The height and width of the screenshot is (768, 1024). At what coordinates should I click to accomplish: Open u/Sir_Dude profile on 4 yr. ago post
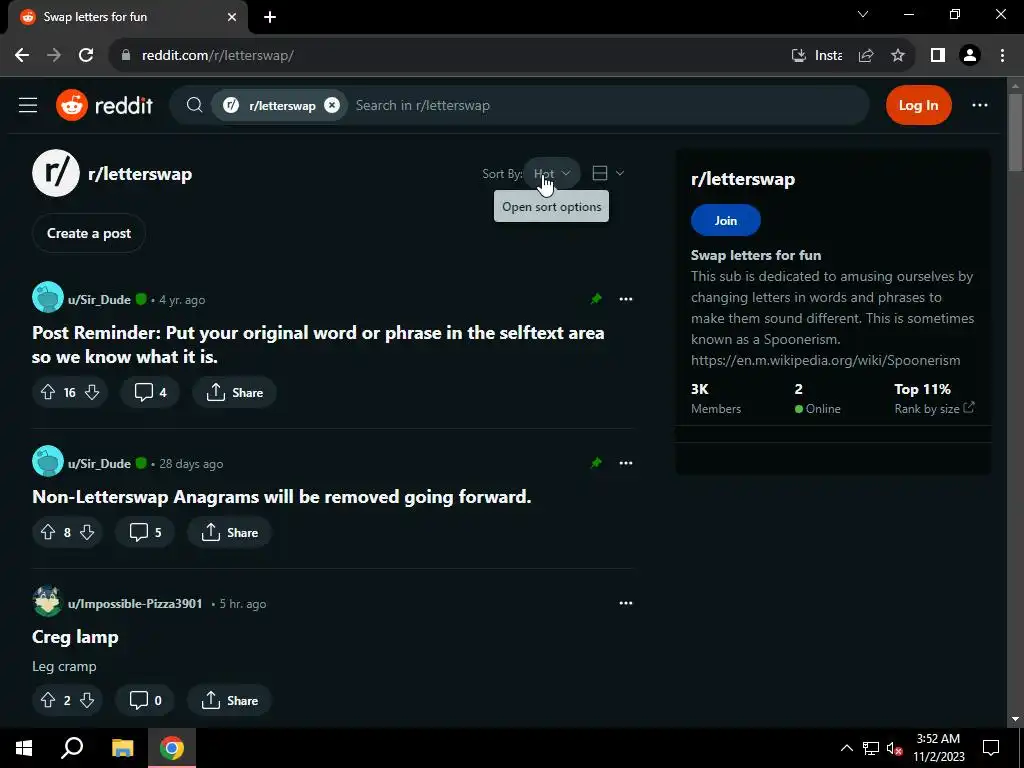pos(99,300)
